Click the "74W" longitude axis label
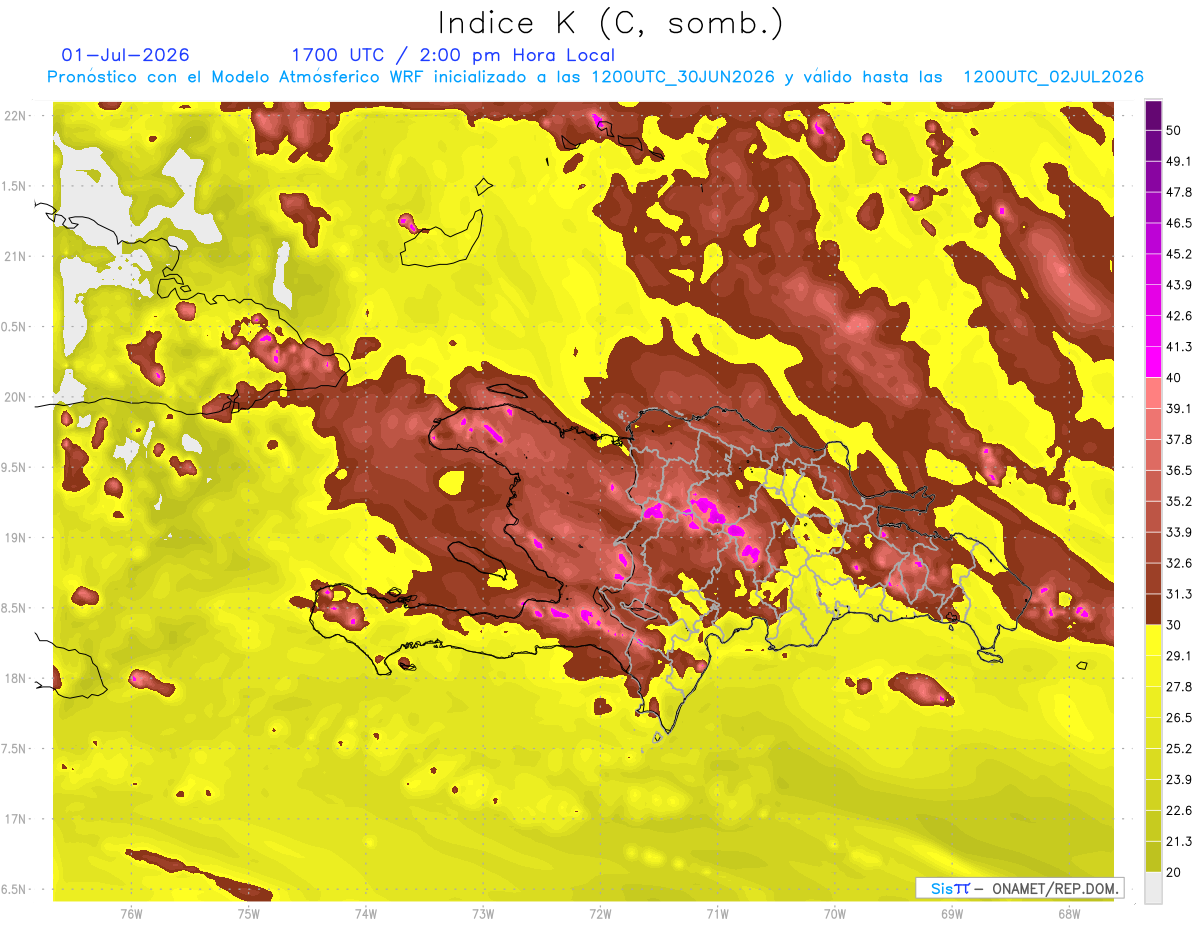 (x=366, y=914)
